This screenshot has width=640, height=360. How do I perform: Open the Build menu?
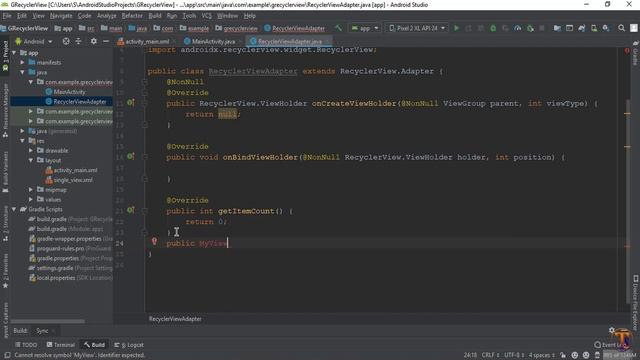155,16
